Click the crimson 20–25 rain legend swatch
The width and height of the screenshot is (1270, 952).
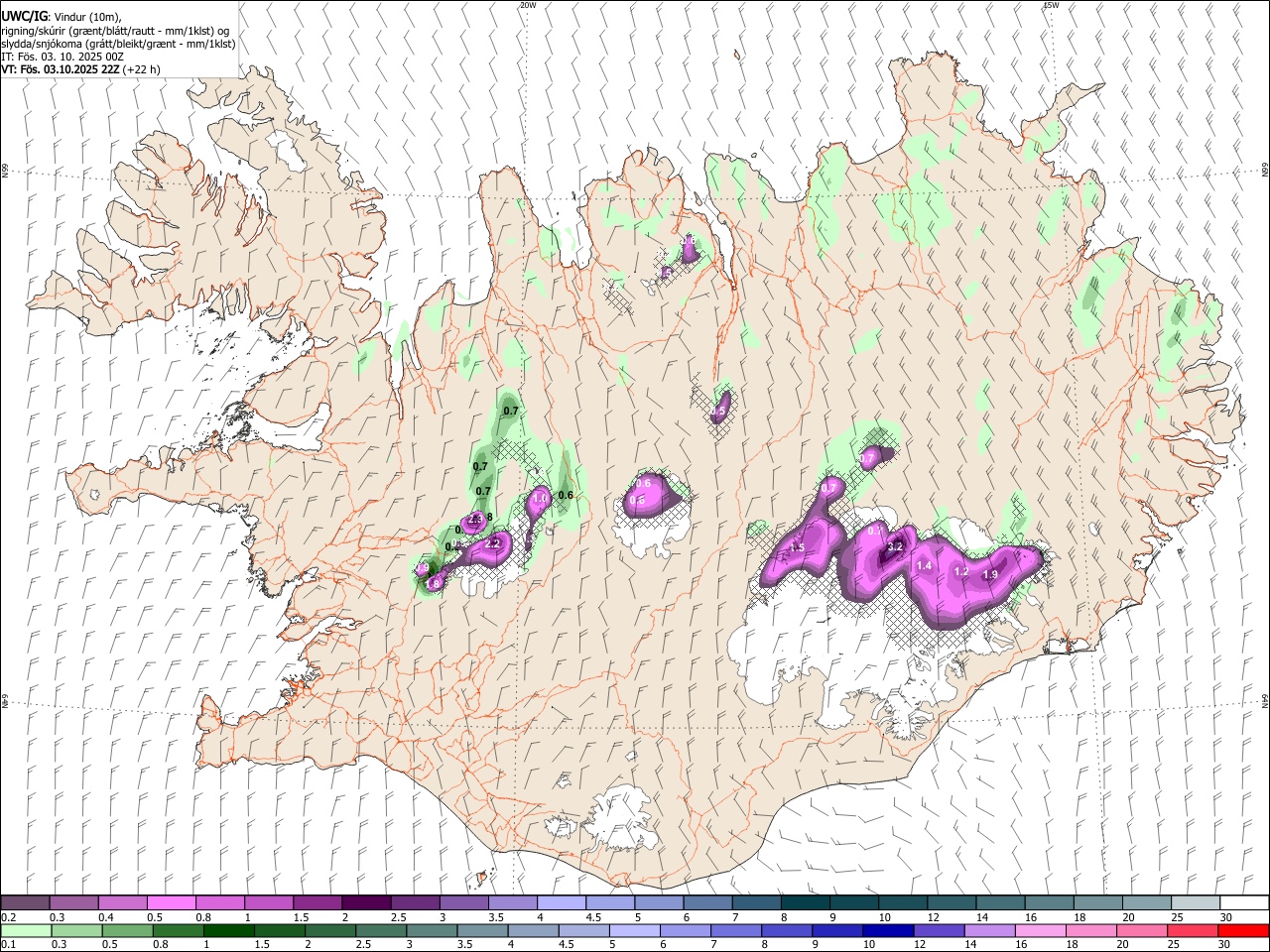tap(1193, 930)
